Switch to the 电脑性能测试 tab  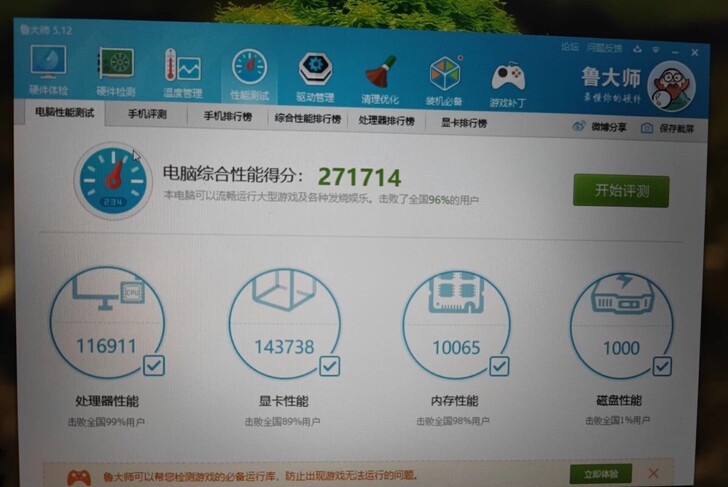65,112
